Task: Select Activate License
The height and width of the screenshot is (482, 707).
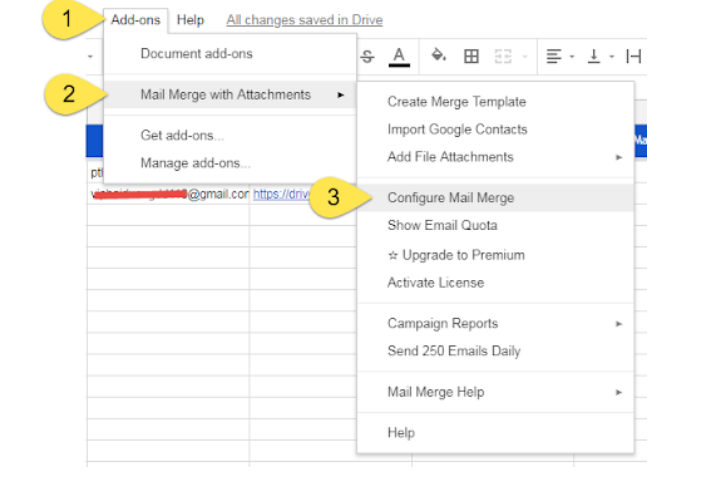Action: (x=496, y=283)
